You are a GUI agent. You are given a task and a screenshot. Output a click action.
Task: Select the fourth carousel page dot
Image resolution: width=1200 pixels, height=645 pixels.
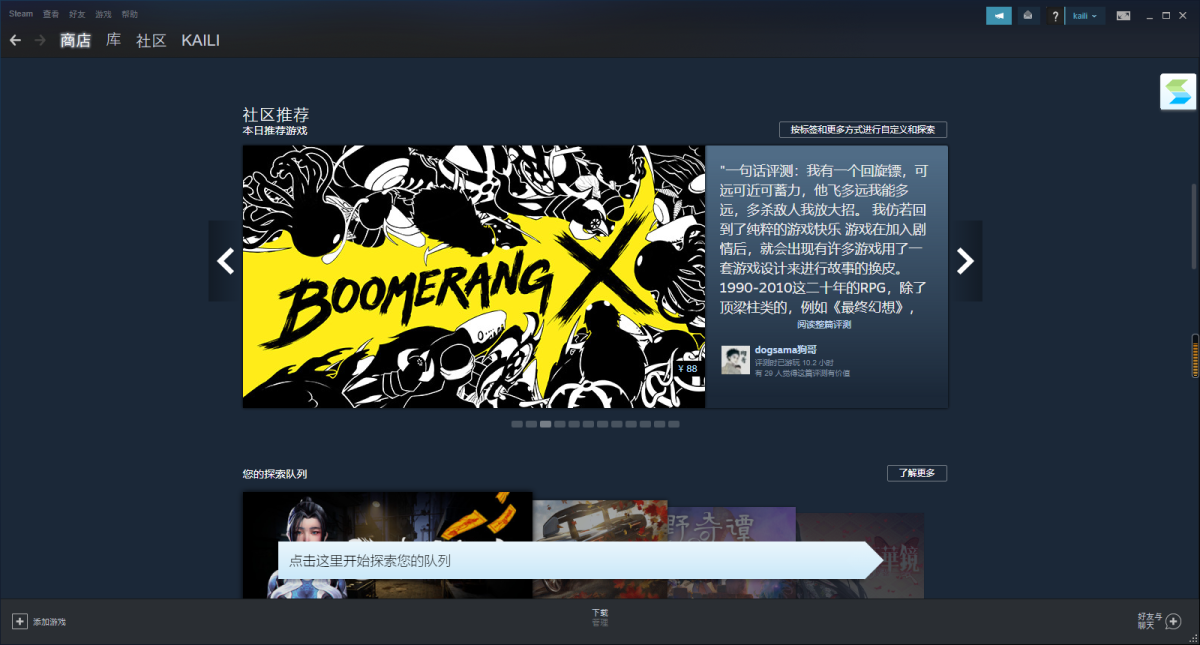click(560, 424)
